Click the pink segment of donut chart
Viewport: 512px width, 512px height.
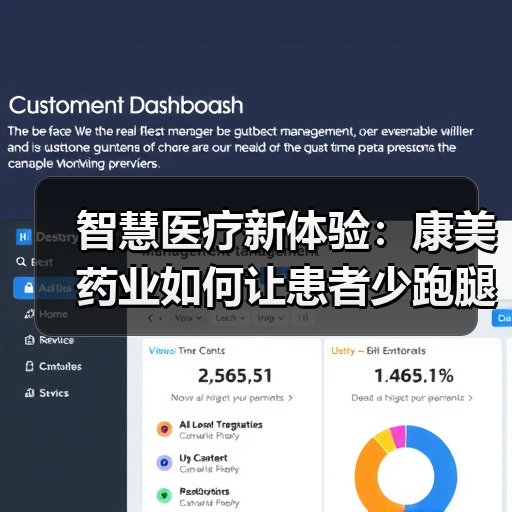click(399, 436)
